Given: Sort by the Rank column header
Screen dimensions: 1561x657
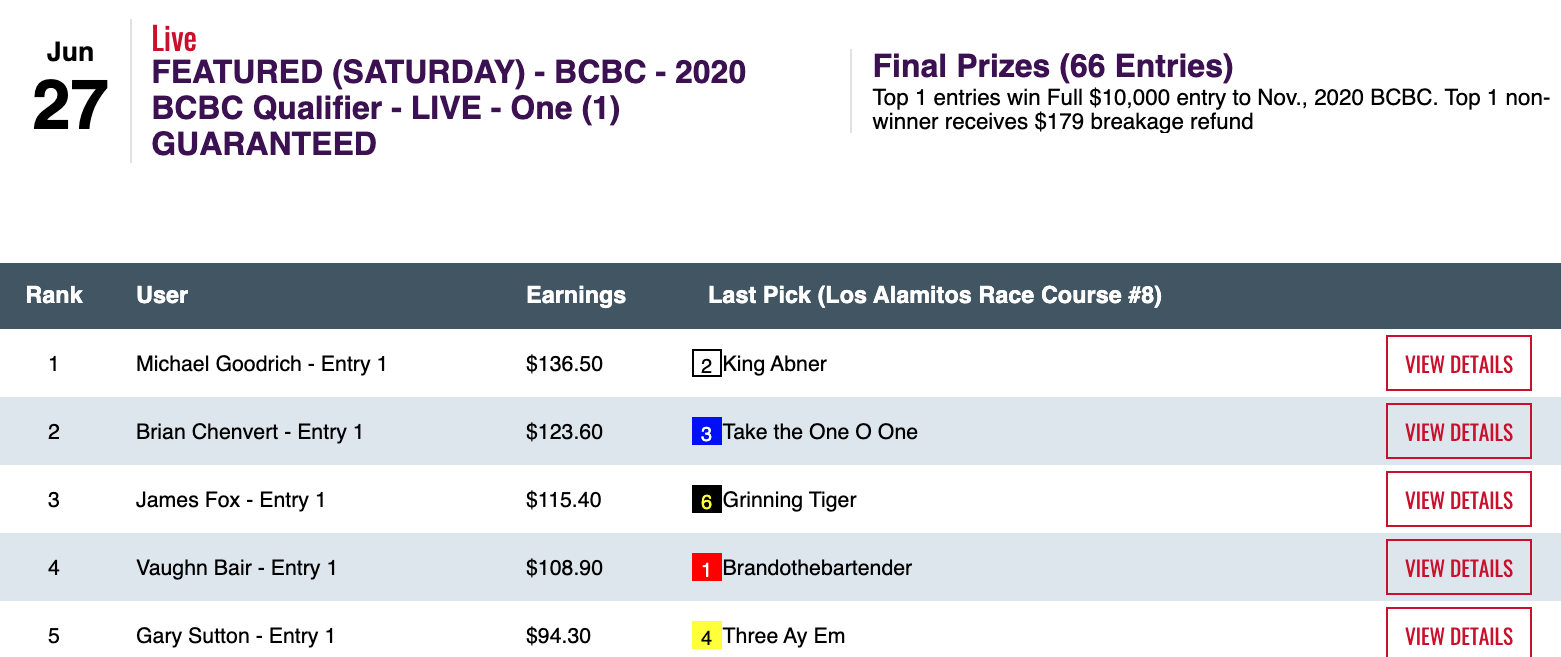Looking at the screenshot, I should pyautogui.click(x=54, y=295).
